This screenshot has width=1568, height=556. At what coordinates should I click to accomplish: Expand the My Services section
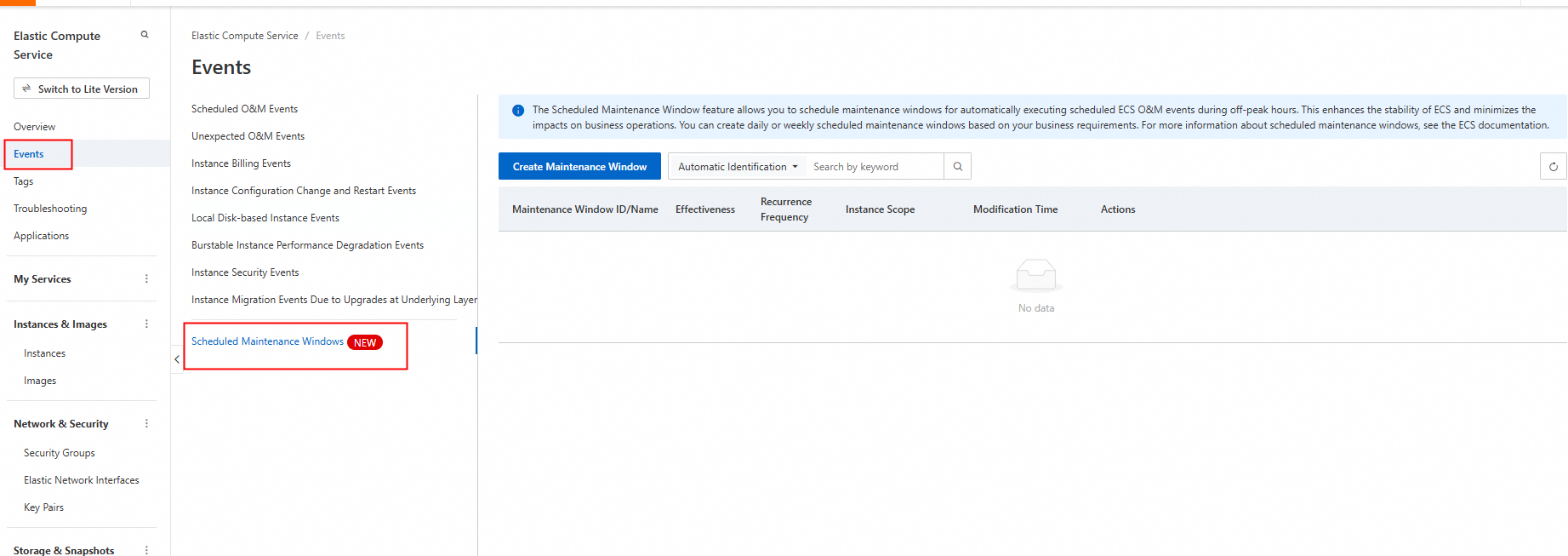pos(43,279)
